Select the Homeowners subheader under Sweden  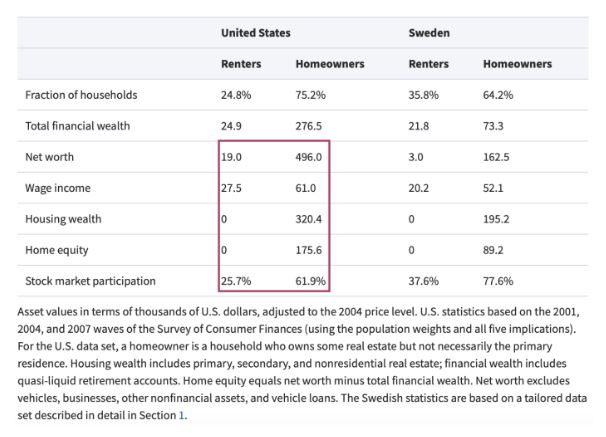(517, 64)
